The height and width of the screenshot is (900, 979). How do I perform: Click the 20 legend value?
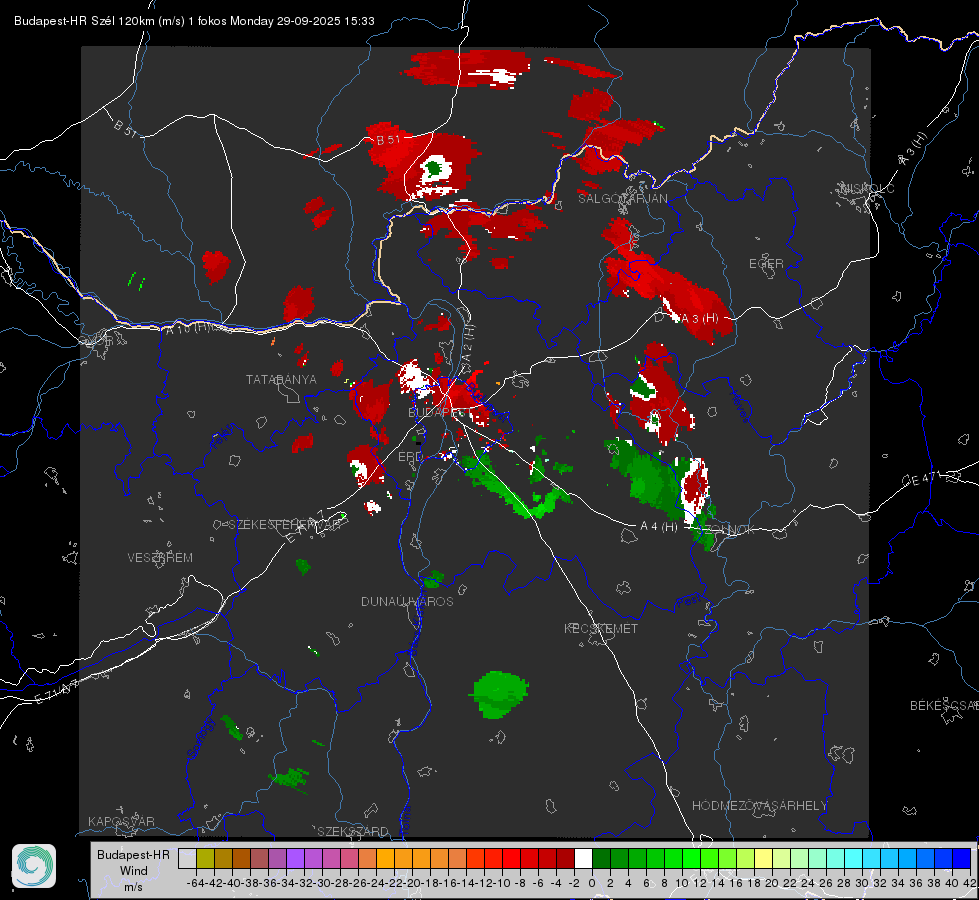click(772, 883)
